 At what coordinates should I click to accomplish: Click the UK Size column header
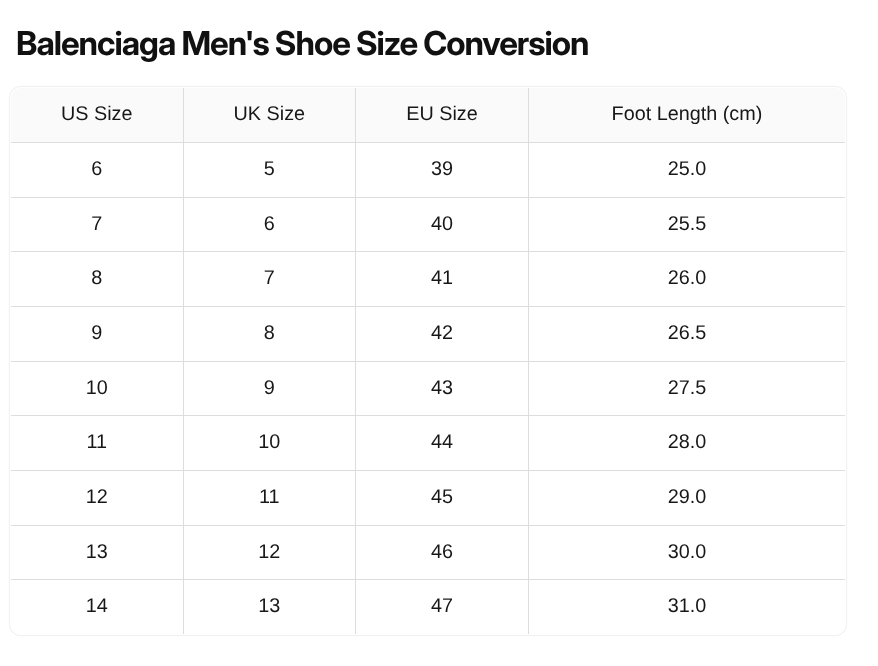[x=269, y=114]
